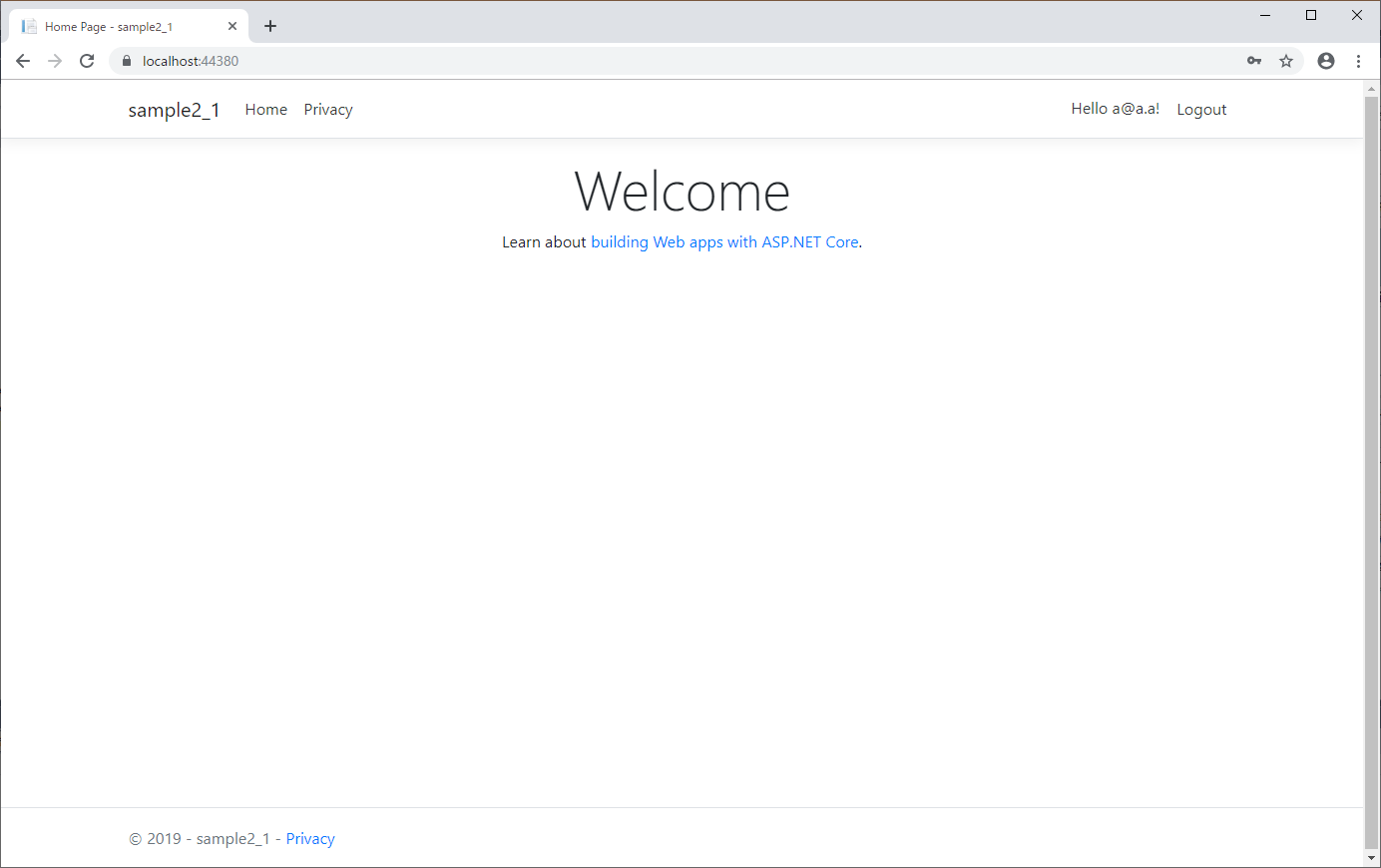Viewport: 1381px width, 868px height.
Task: Open saved passwords key icon
Action: (x=1254, y=61)
